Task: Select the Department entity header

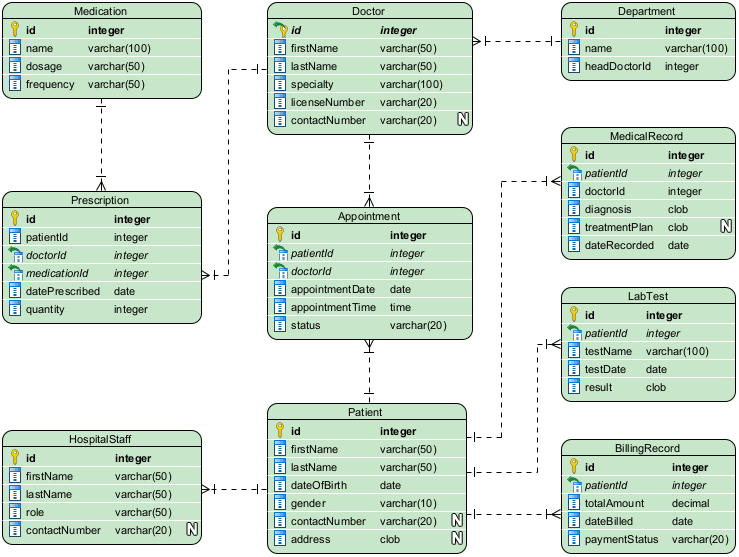Action: pos(646,11)
